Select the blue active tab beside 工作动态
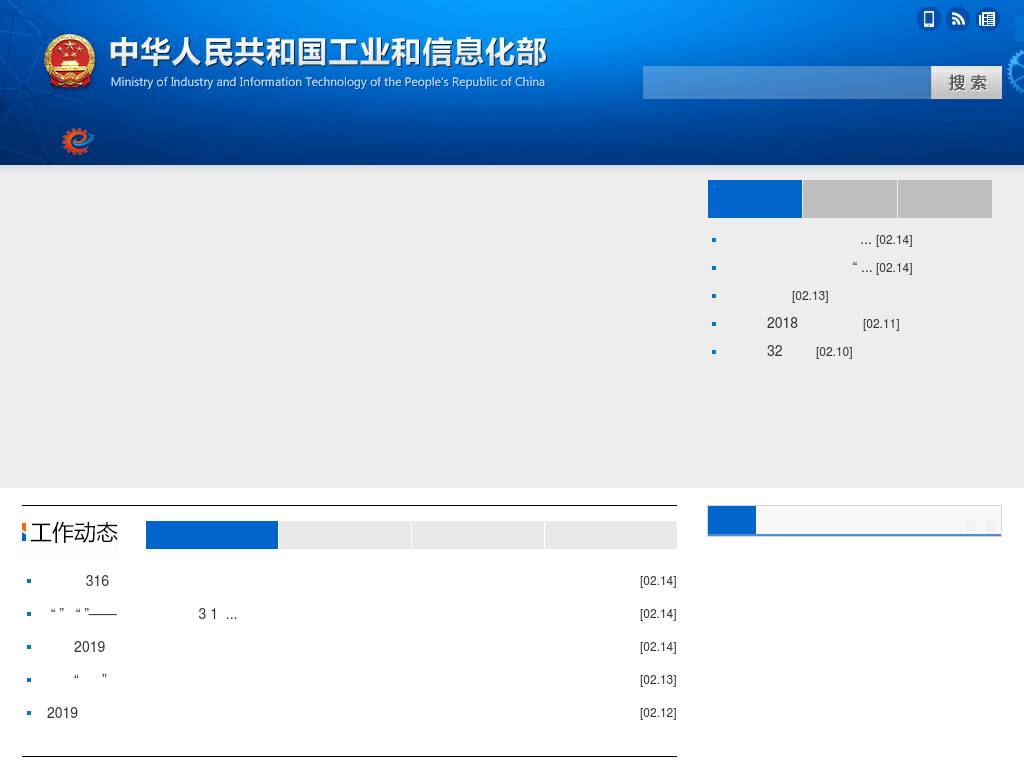Image resolution: width=1024 pixels, height=768 pixels. click(x=212, y=535)
